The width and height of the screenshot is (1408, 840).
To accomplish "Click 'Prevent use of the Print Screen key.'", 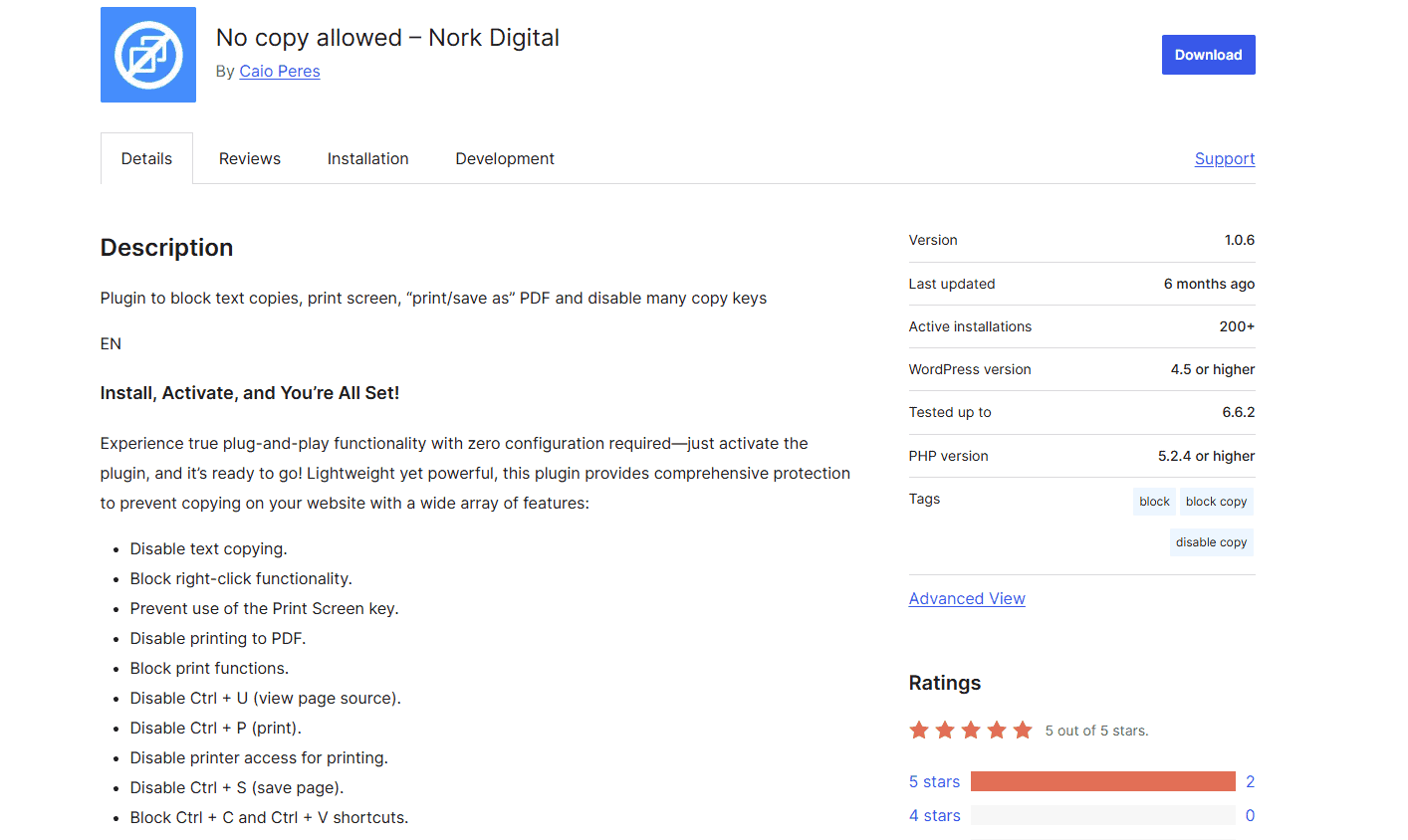I will 264,608.
